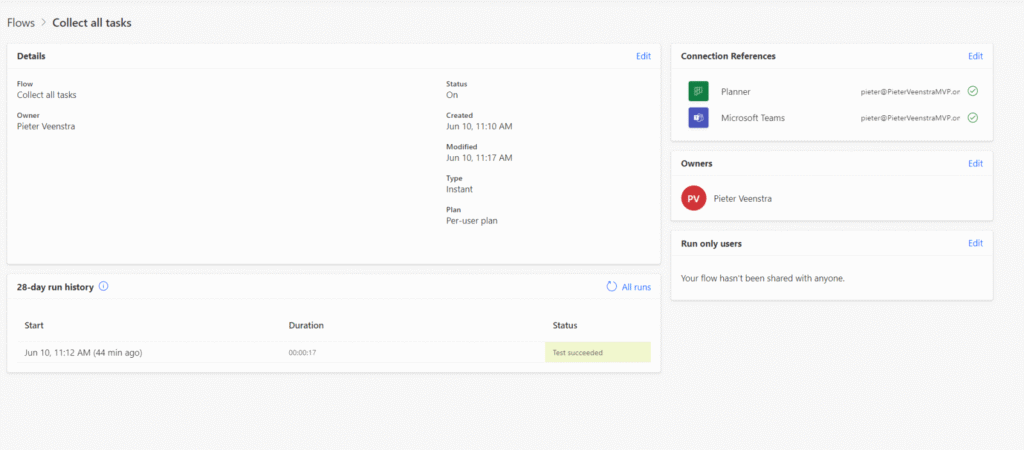Screen dimensions: 1024x450
Task: Click the Microsoft Teams connection icon
Action: pos(698,118)
